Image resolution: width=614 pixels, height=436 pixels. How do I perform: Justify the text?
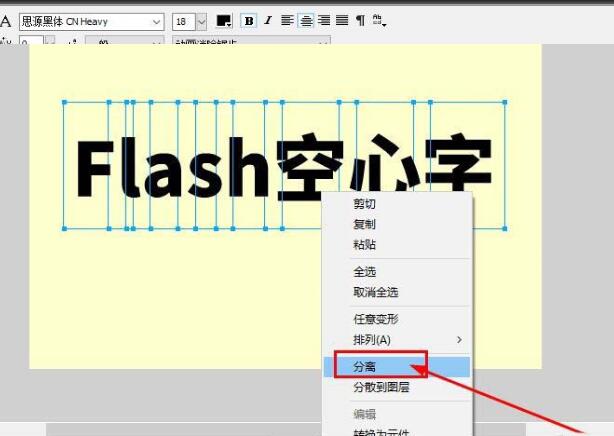pos(342,20)
